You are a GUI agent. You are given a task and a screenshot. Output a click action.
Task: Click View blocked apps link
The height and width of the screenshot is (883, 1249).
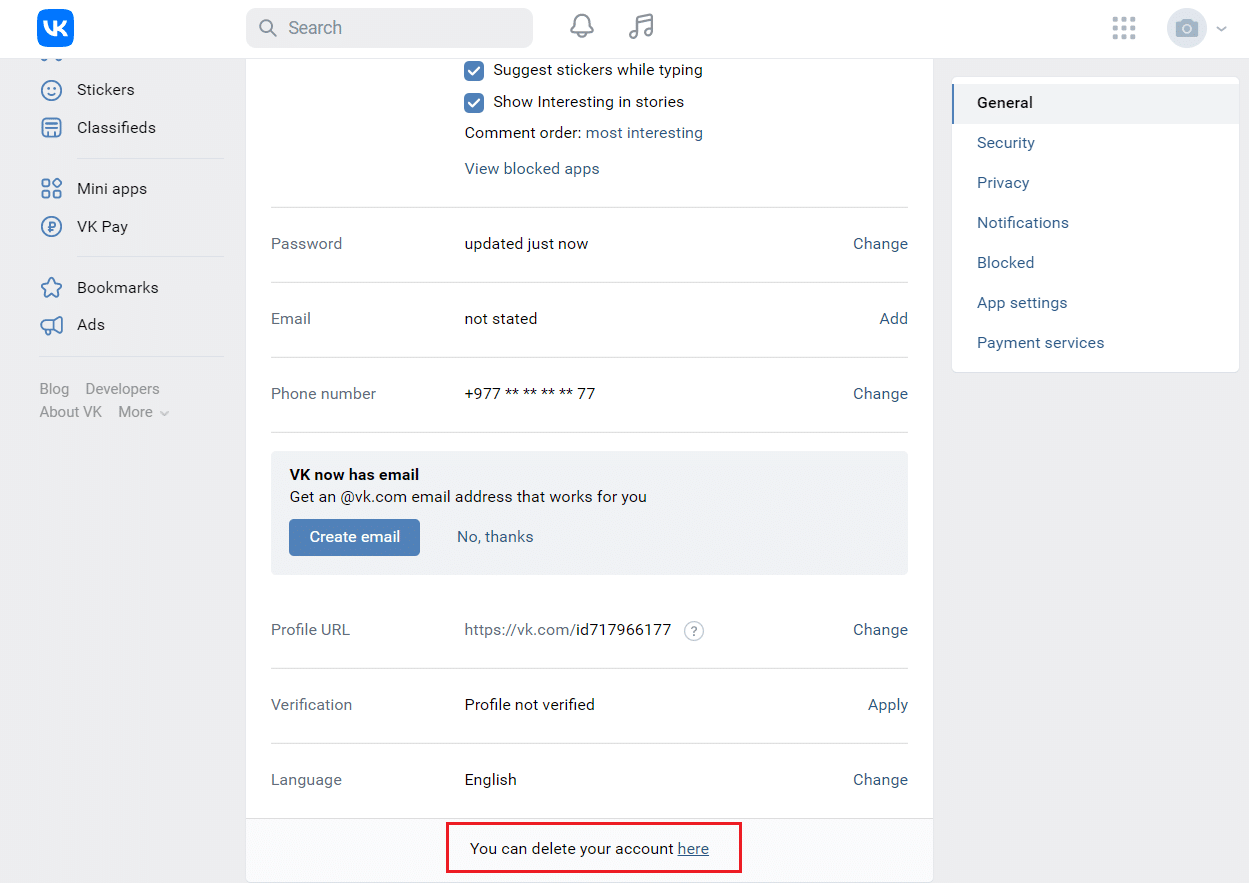[532, 169]
